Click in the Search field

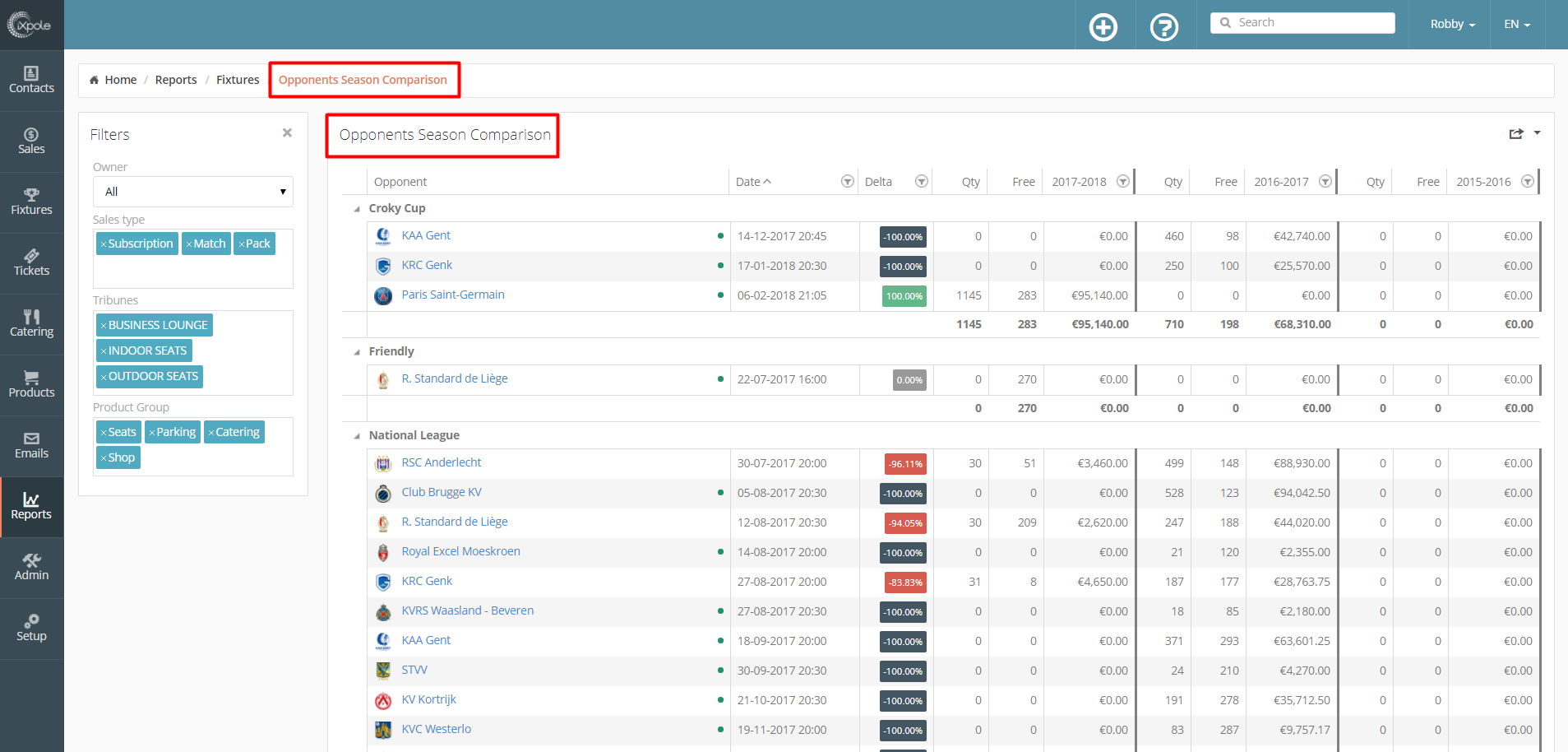tap(1302, 23)
